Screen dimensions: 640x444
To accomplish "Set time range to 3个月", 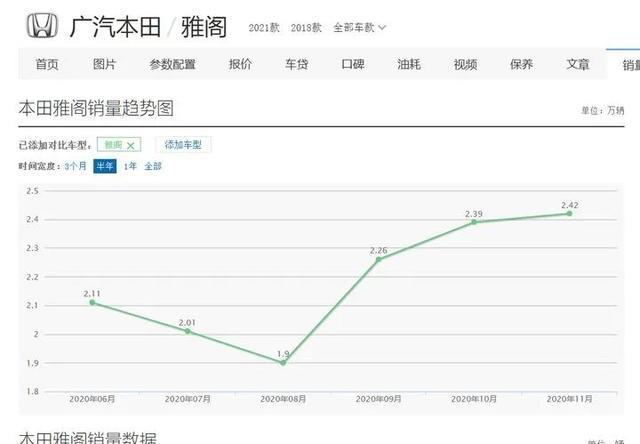I will coord(76,166).
